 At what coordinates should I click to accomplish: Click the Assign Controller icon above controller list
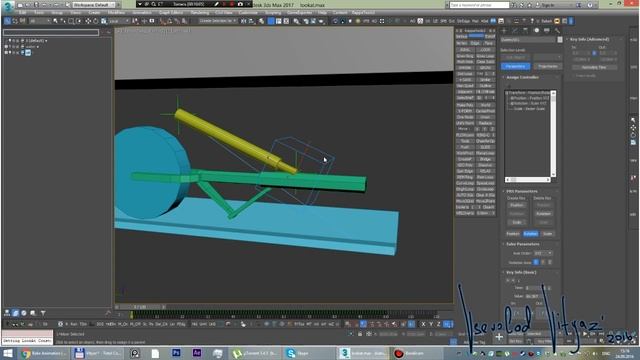click(x=509, y=86)
